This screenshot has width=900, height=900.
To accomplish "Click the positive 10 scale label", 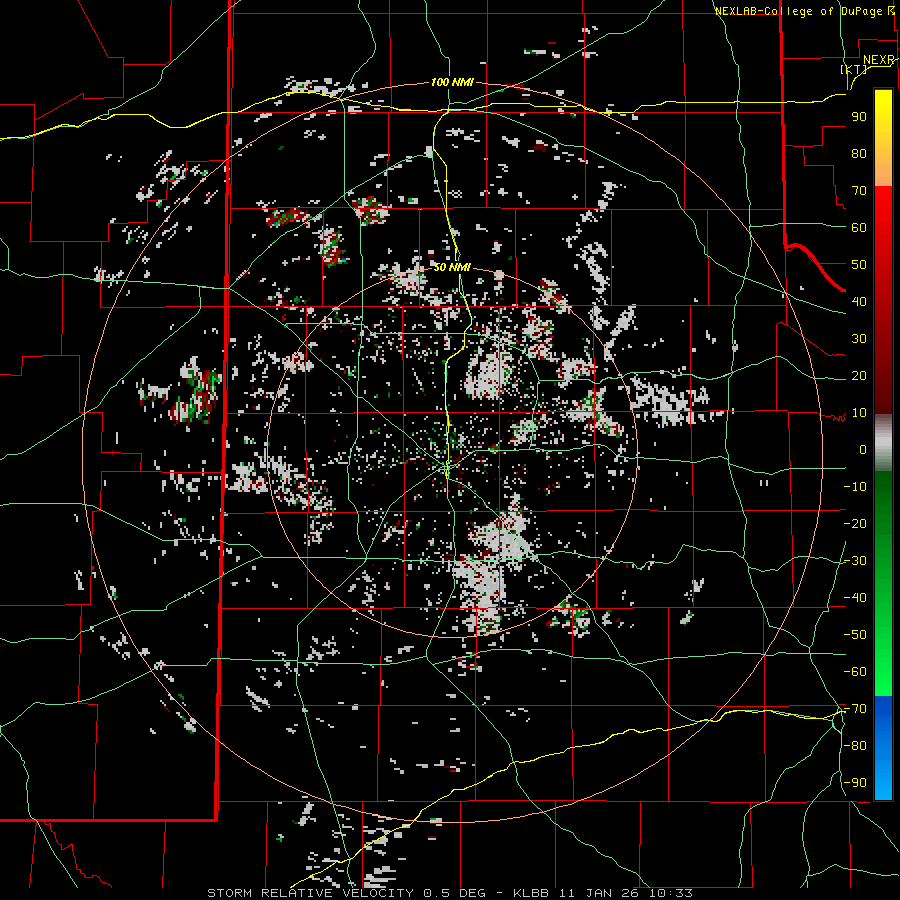I will click(859, 413).
